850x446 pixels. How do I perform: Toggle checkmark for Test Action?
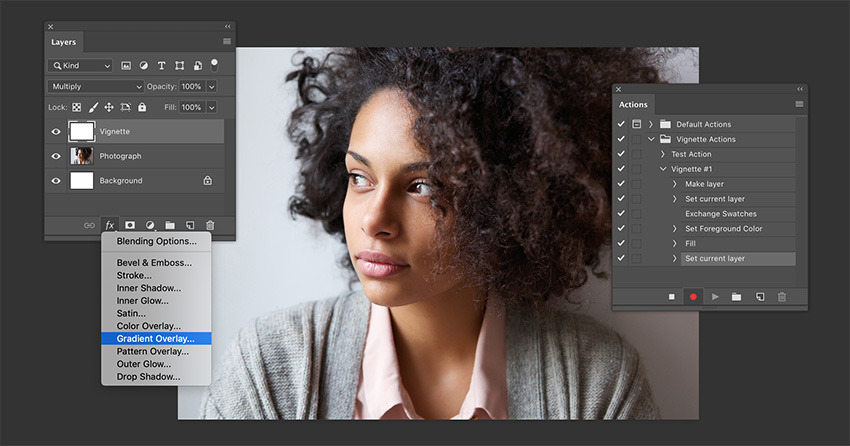click(621, 154)
